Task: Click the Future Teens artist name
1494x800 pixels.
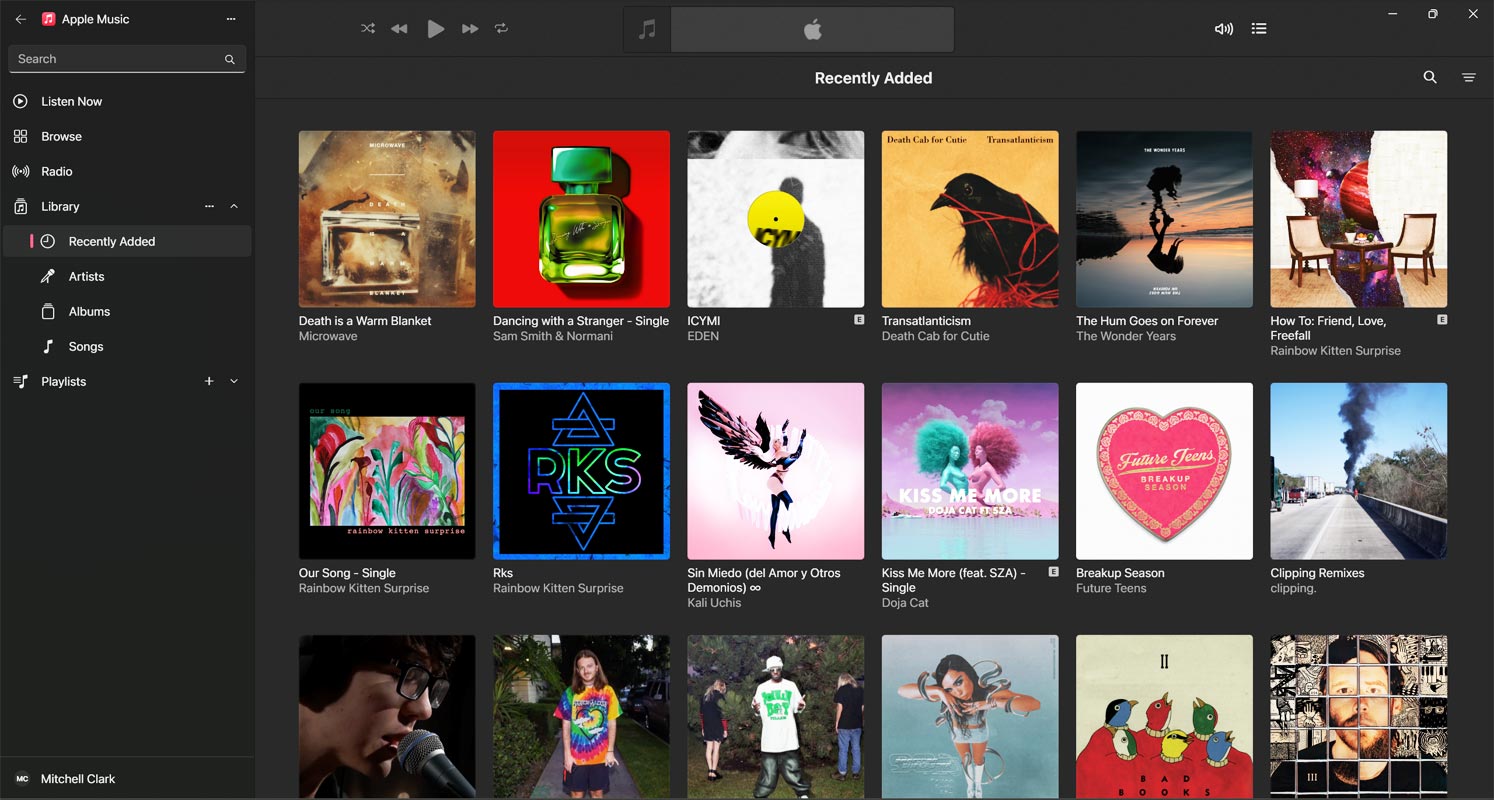Action: point(1111,589)
